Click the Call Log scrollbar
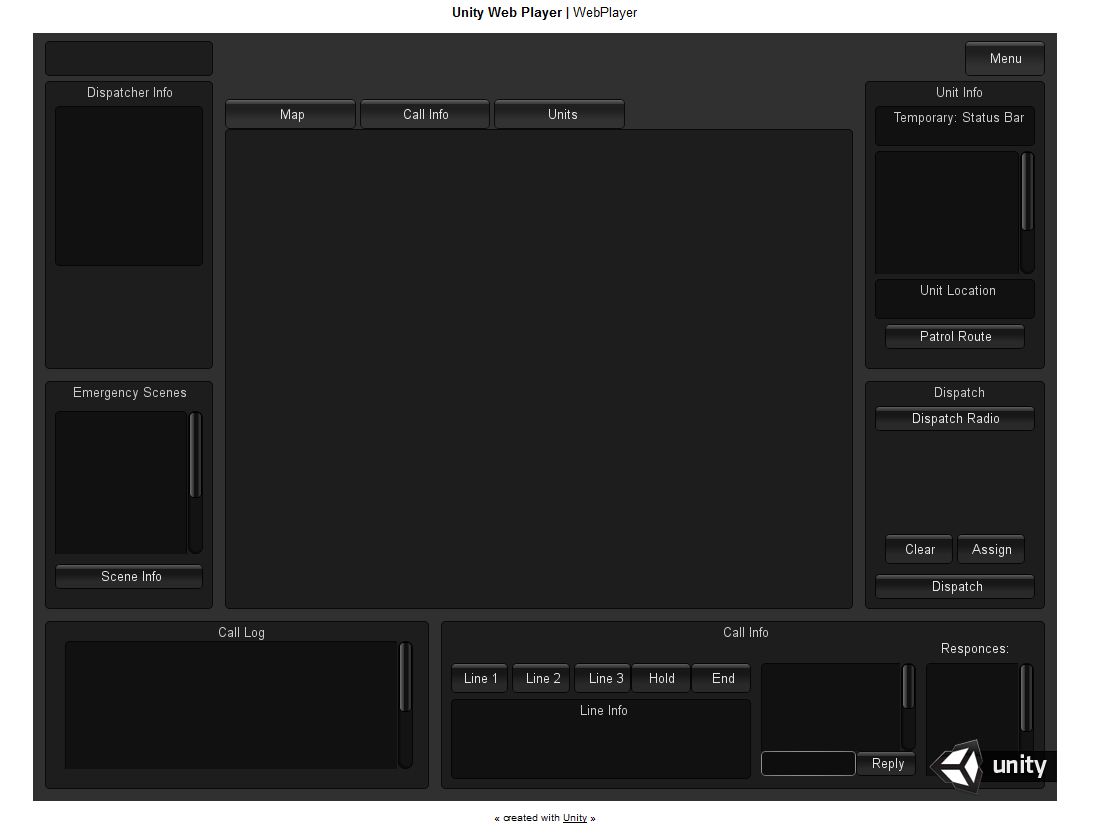 coord(405,704)
